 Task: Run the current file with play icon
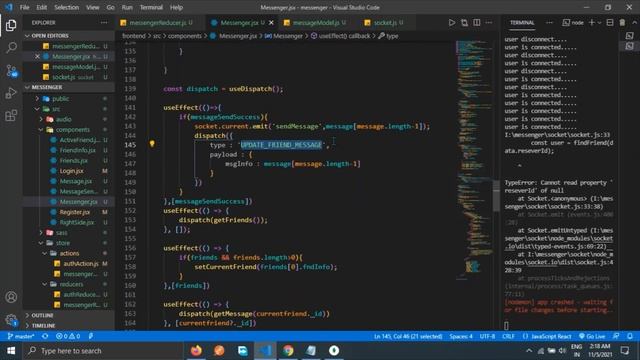tap(452, 22)
